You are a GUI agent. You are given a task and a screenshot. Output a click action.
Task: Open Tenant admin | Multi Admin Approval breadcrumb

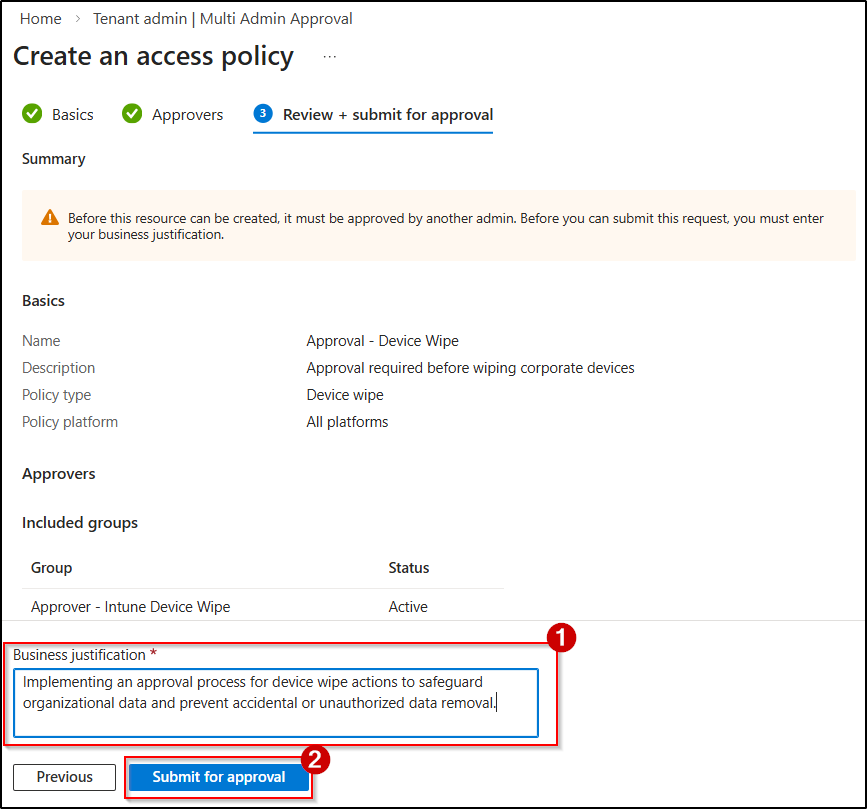click(222, 18)
